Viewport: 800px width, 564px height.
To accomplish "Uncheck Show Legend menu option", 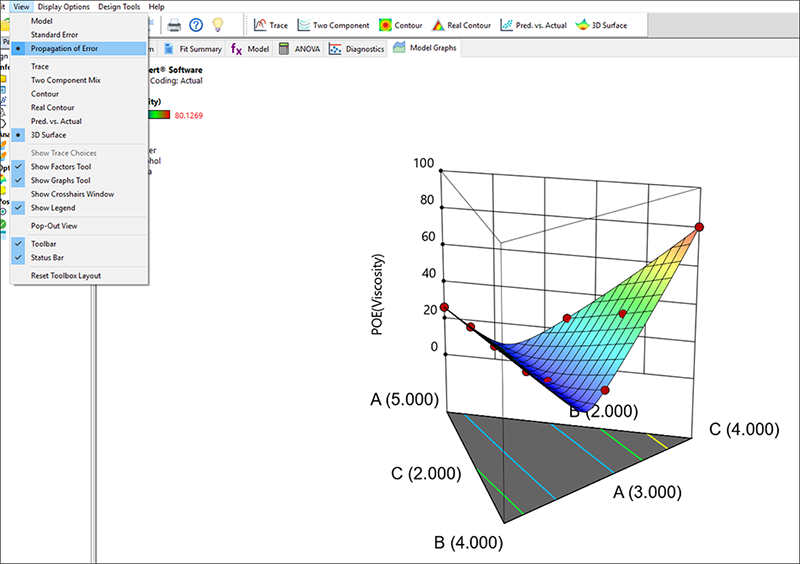I will (x=53, y=207).
